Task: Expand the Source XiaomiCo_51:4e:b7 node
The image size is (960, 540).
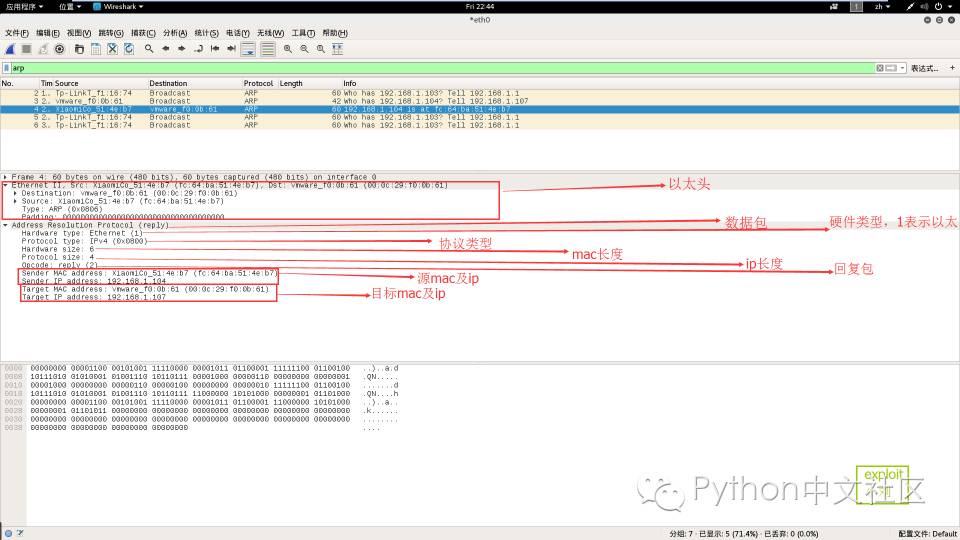Action: pyautogui.click(x=15, y=201)
